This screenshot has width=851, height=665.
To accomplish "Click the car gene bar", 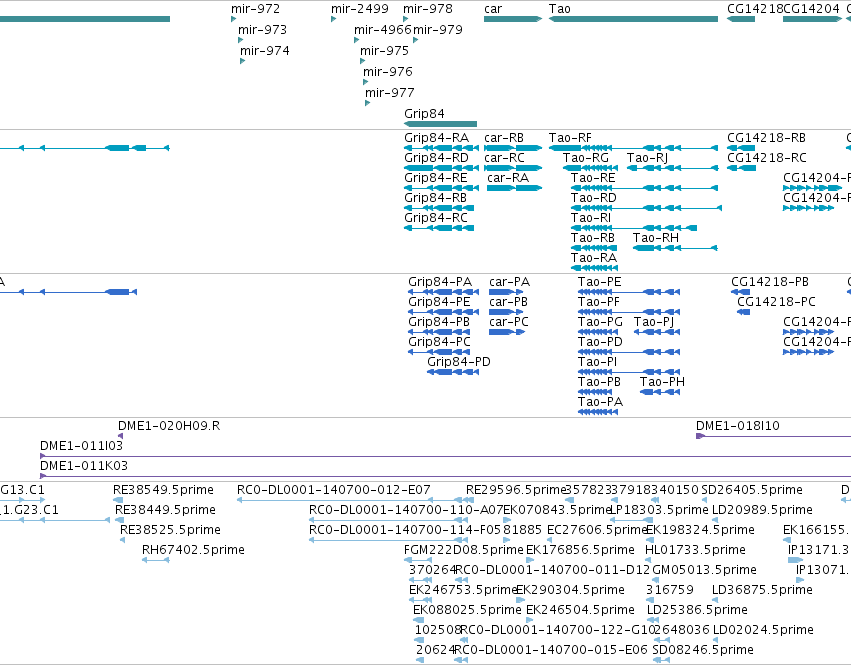I will (513, 19).
